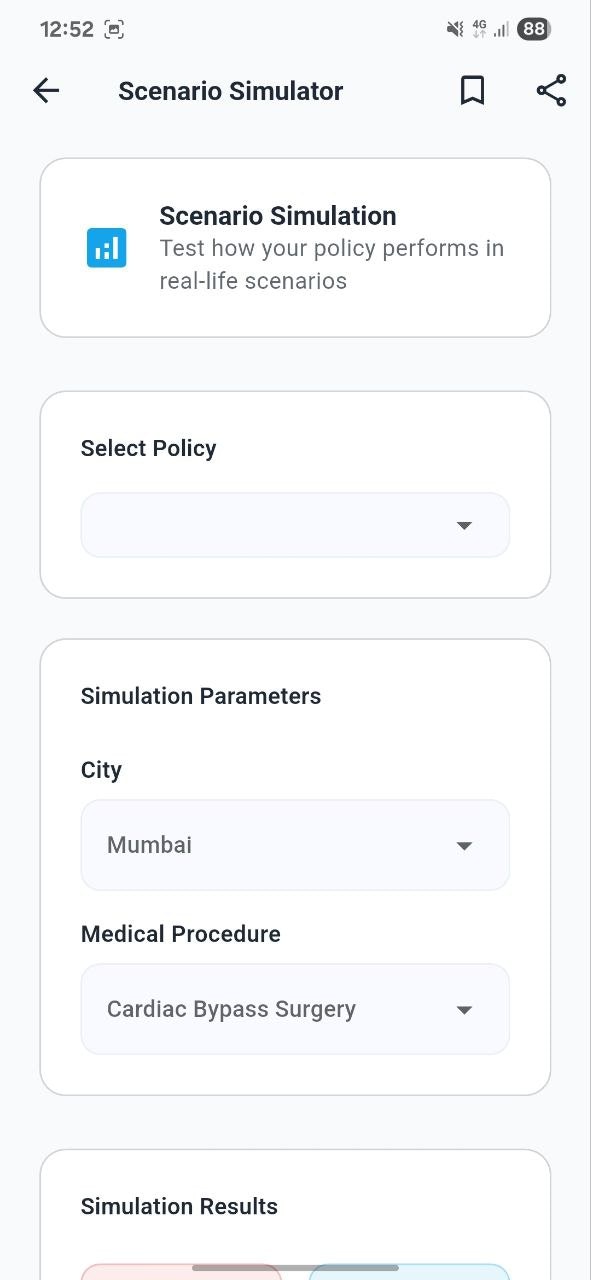
Task: Tap the 4G signal indicator
Action: (479, 29)
